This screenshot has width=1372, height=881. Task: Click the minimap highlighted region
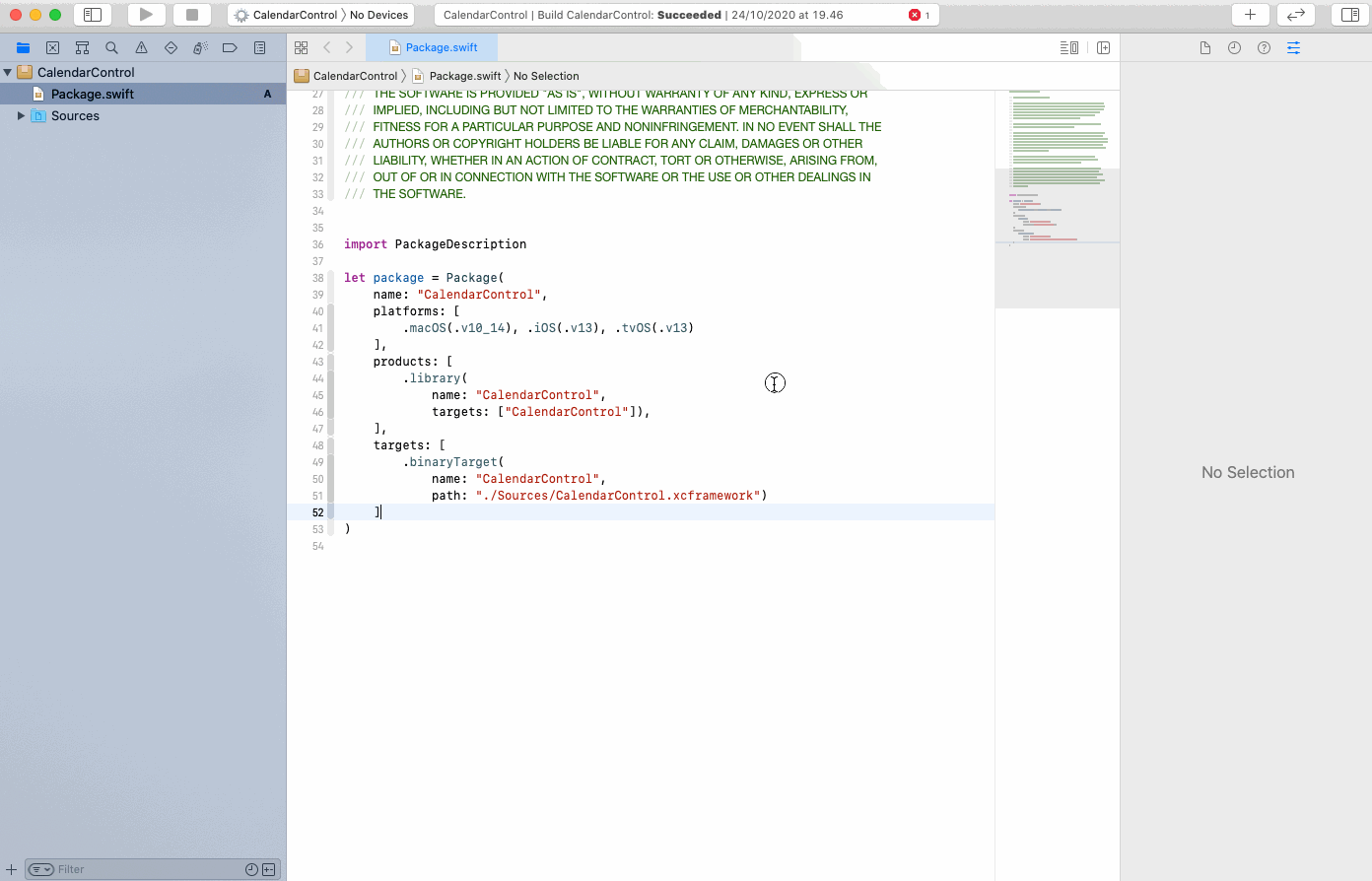coord(1057,237)
